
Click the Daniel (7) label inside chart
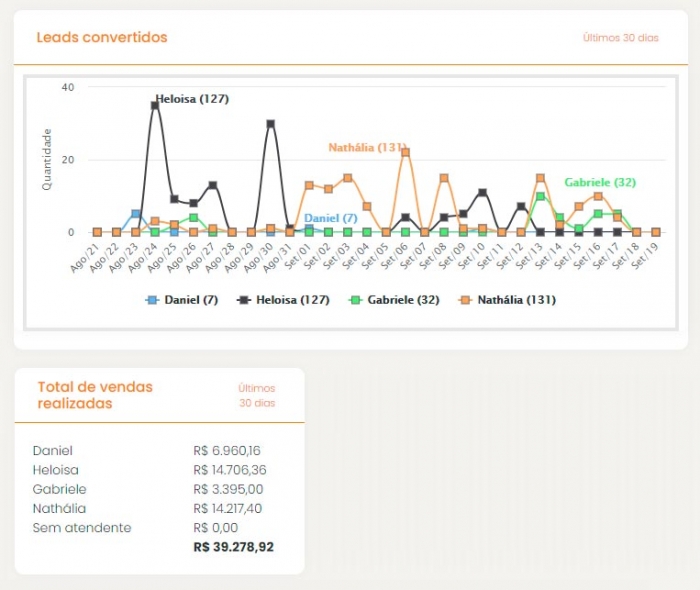point(330,217)
